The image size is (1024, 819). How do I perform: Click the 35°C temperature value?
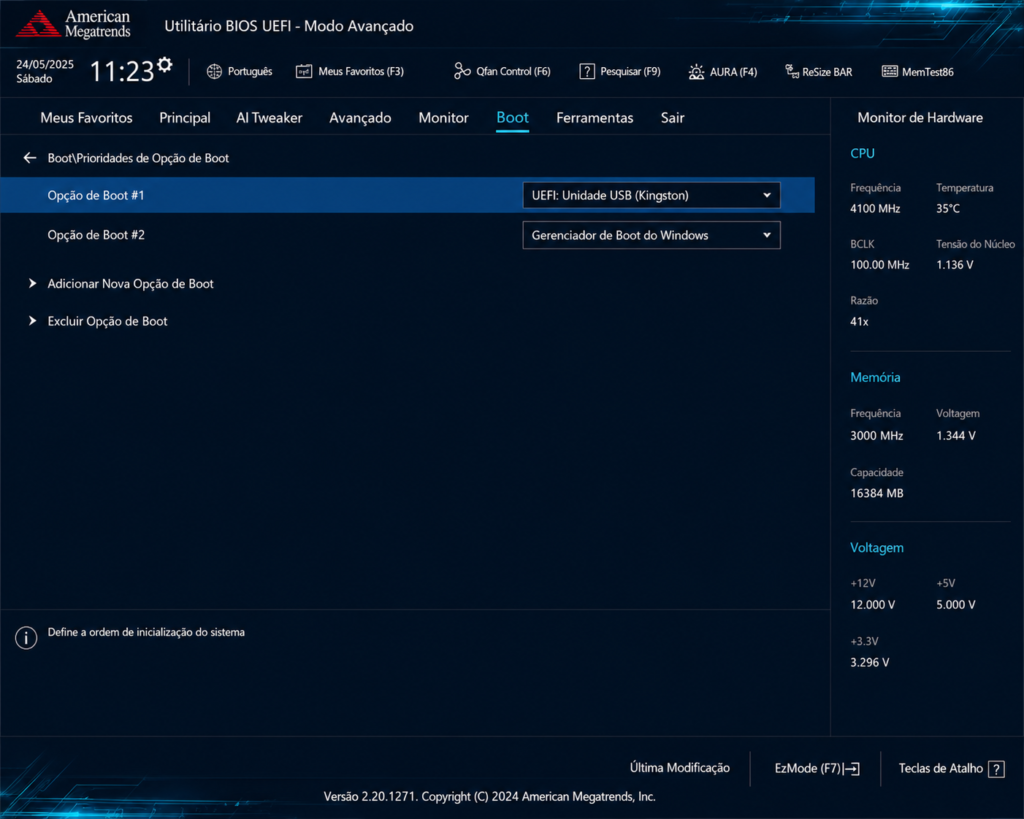click(x=948, y=209)
